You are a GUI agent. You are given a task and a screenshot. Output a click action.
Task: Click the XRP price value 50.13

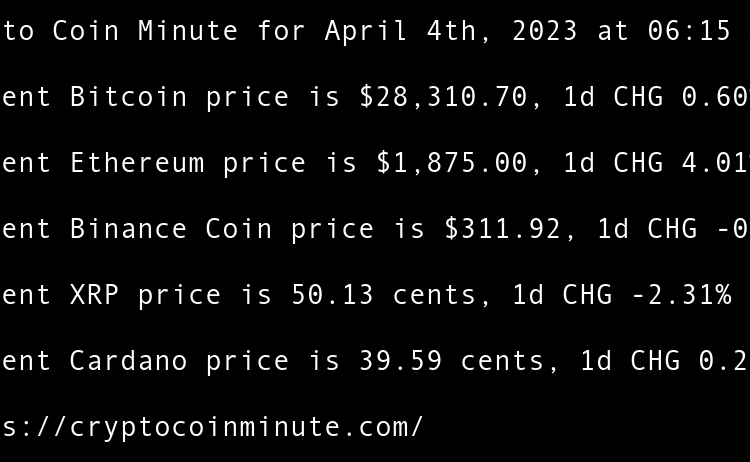tap(332, 295)
